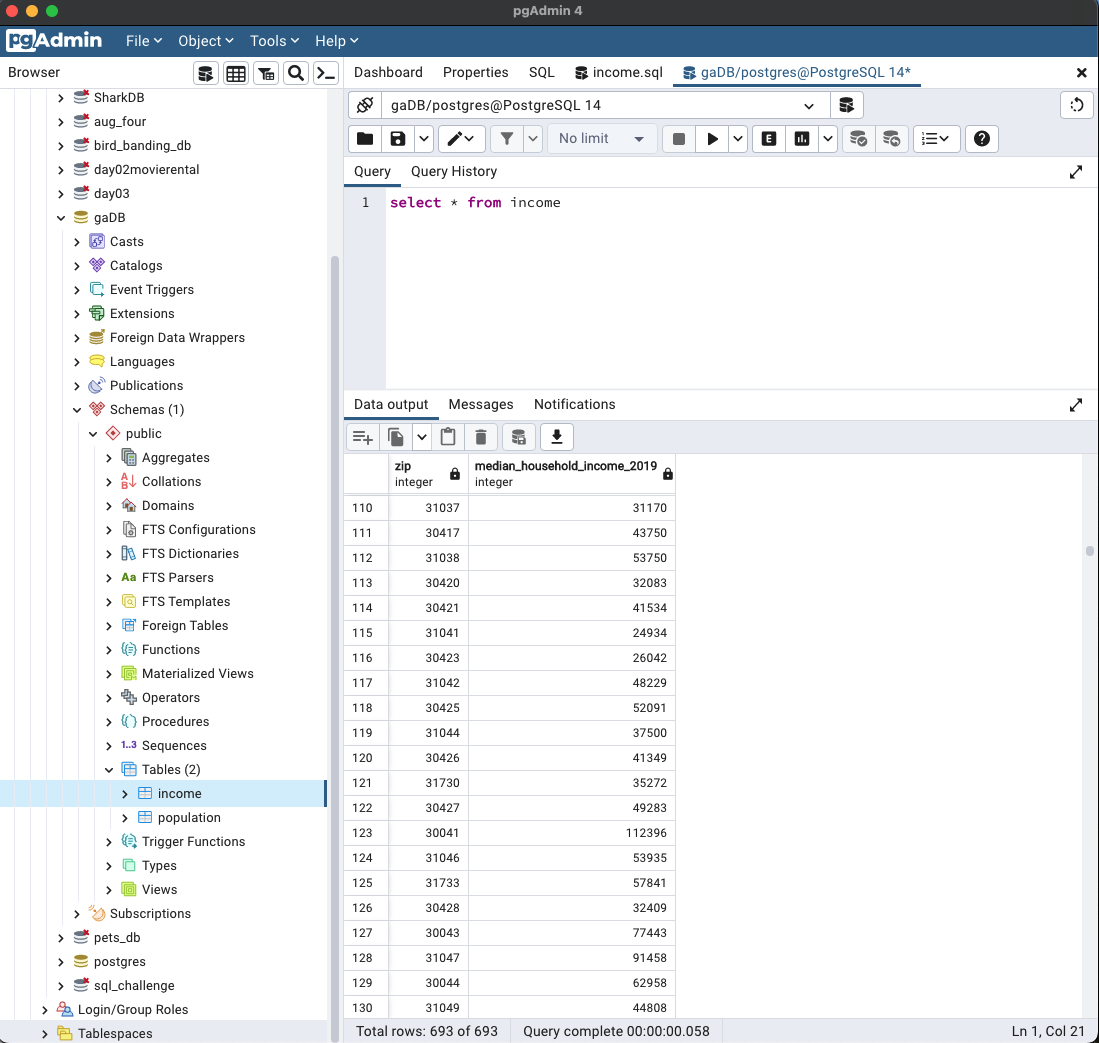Image resolution: width=1099 pixels, height=1043 pixels.
Task: Expand the population table node
Action: coord(126,817)
